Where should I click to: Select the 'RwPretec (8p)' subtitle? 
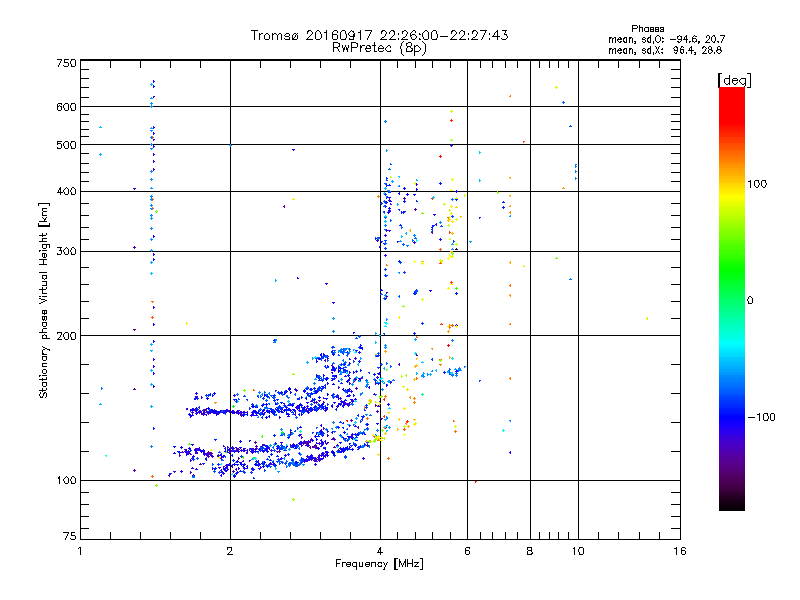[379, 48]
